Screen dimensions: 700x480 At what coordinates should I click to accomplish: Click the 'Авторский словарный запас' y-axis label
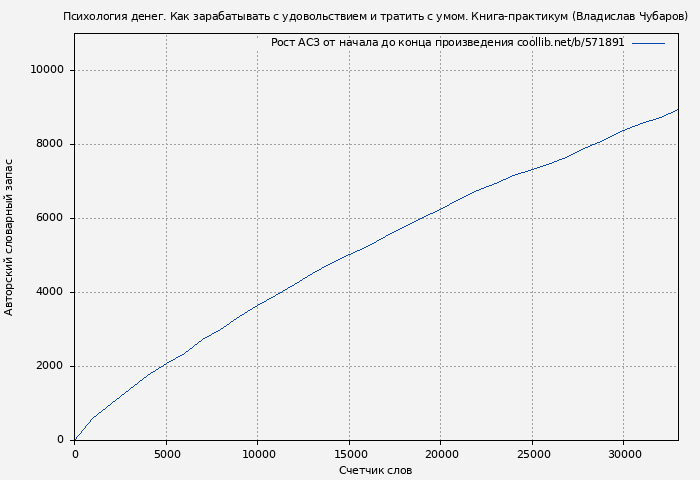click(x=10, y=237)
